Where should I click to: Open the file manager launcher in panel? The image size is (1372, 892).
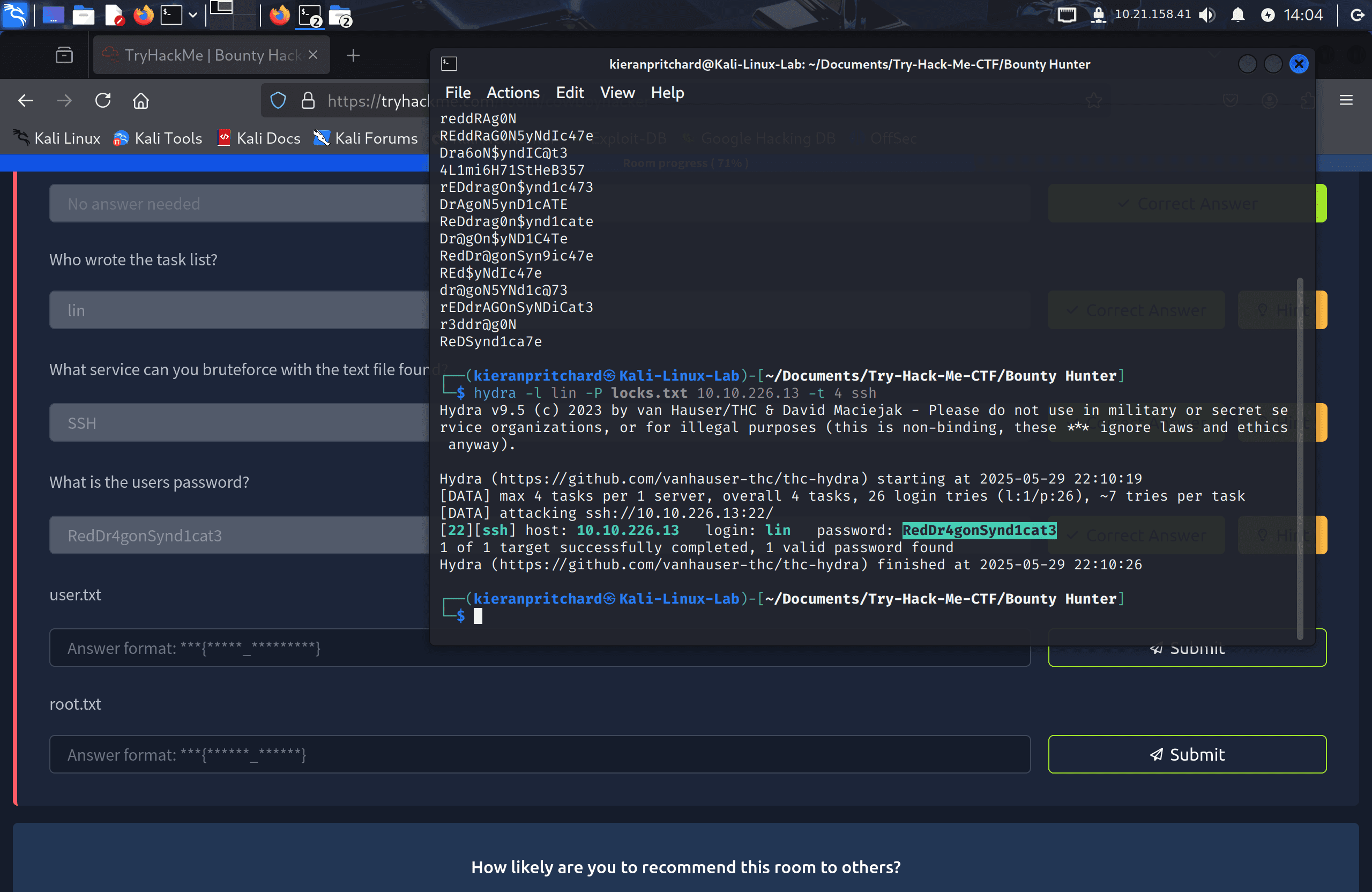(84, 16)
